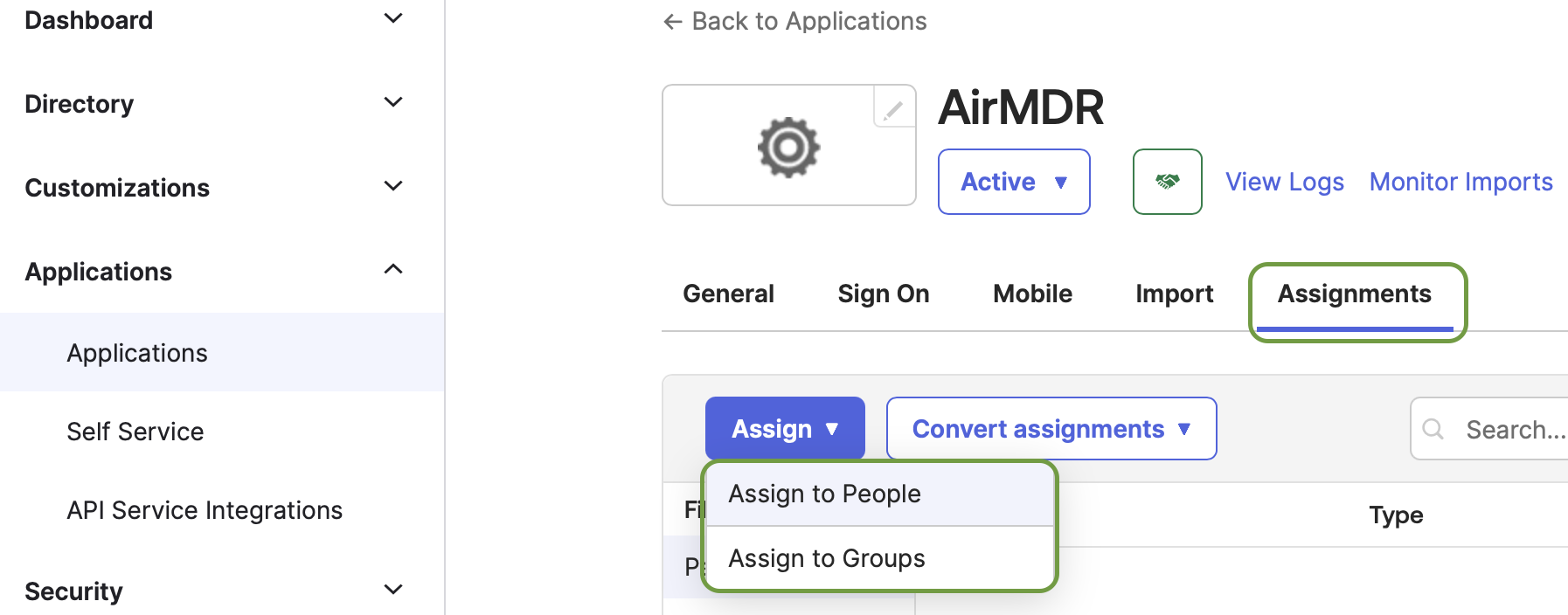Collapse the Applications sidebar section
The height and width of the screenshot is (615, 1568).
click(393, 270)
